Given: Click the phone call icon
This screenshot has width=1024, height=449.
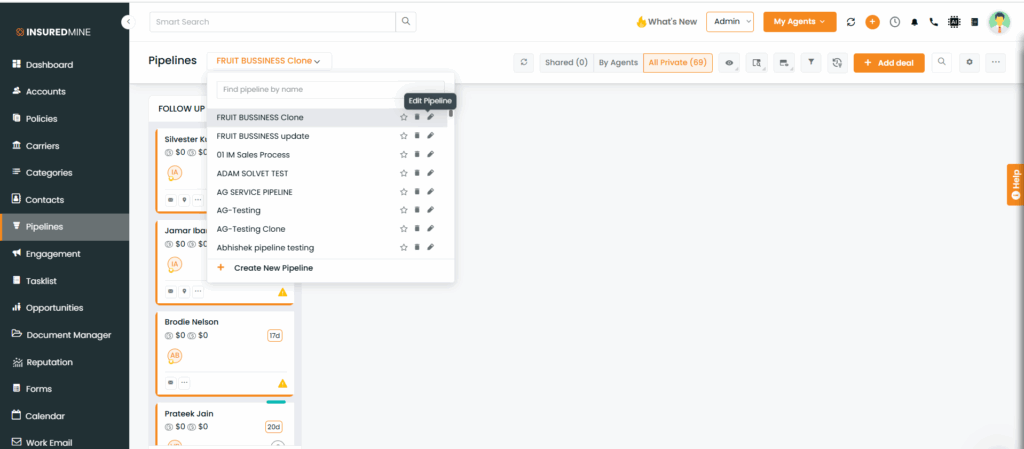Looking at the screenshot, I should [x=934, y=22].
